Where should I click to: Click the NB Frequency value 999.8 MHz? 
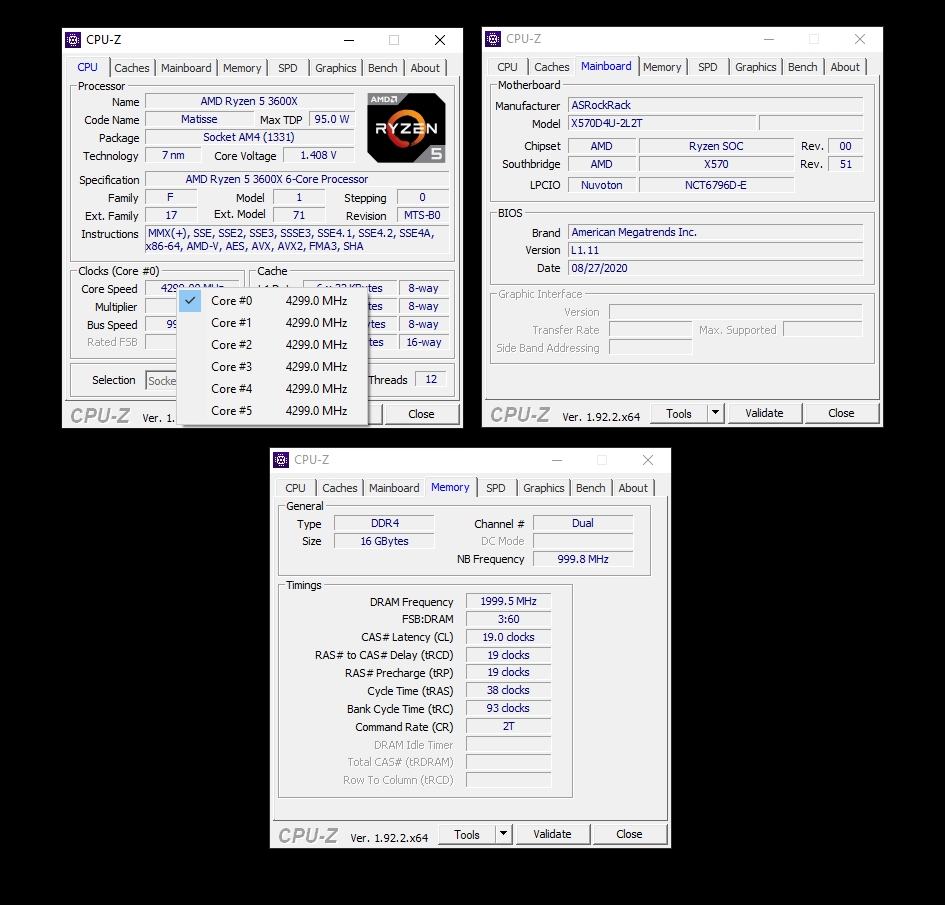tap(583, 559)
